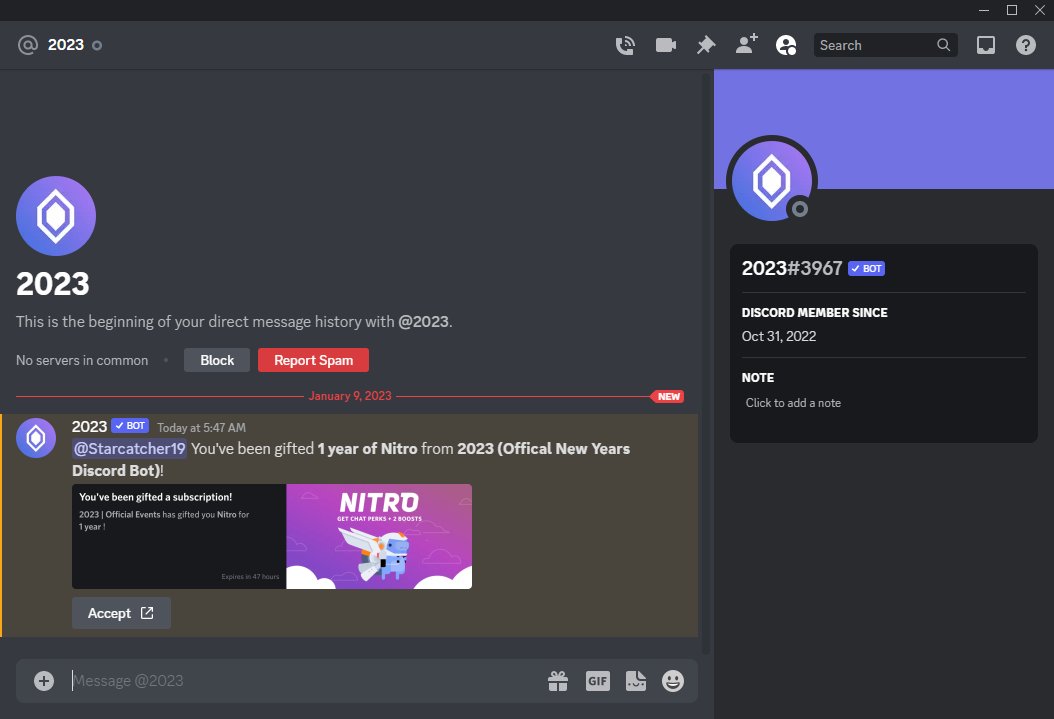Click the 2023 bot avatar in the message

[x=36, y=438]
